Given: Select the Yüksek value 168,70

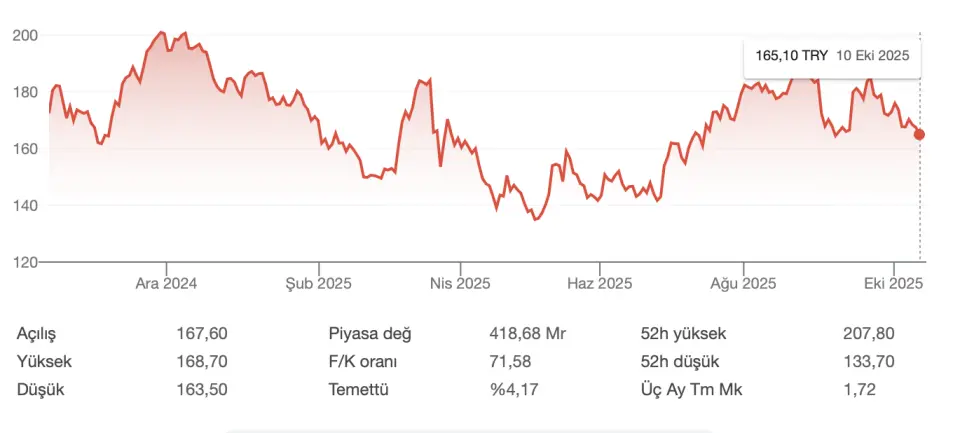Looking at the screenshot, I should 199,361.
